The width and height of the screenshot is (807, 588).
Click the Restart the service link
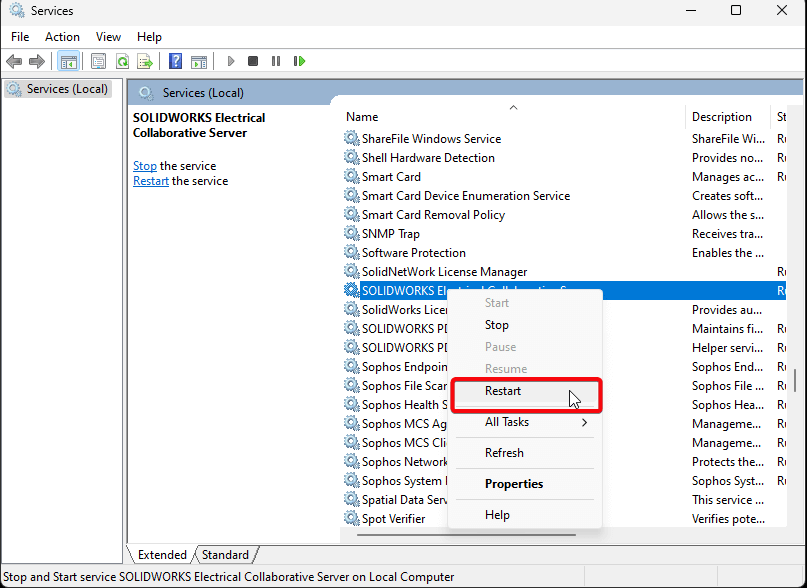[151, 181]
